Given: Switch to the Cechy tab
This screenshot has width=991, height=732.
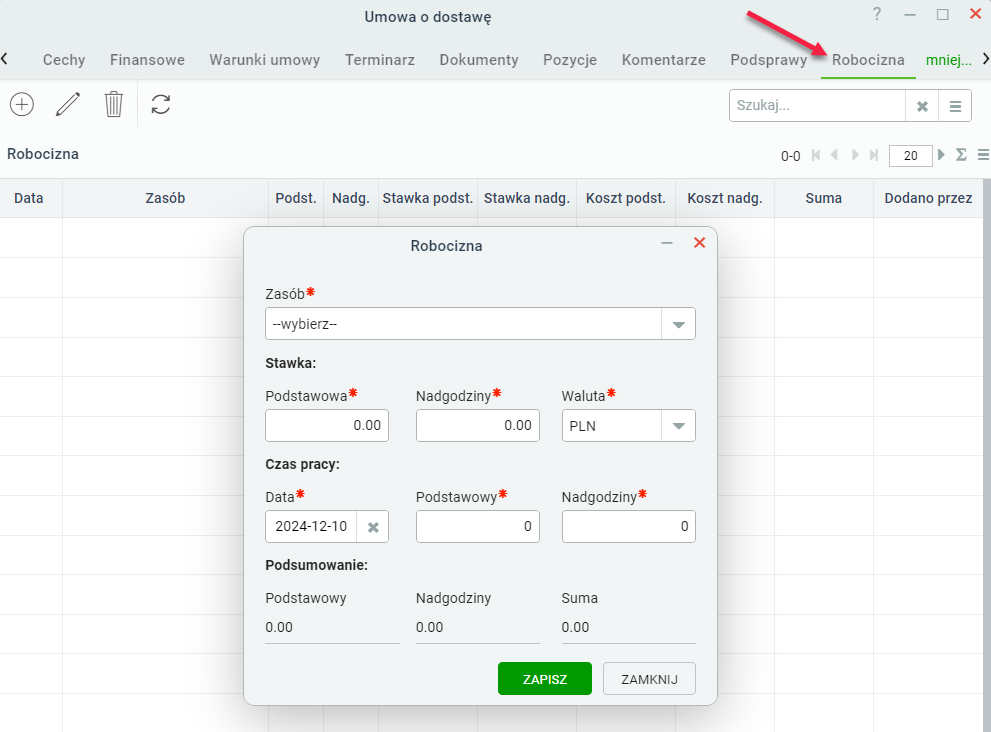Looking at the screenshot, I should click(x=64, y=60).
